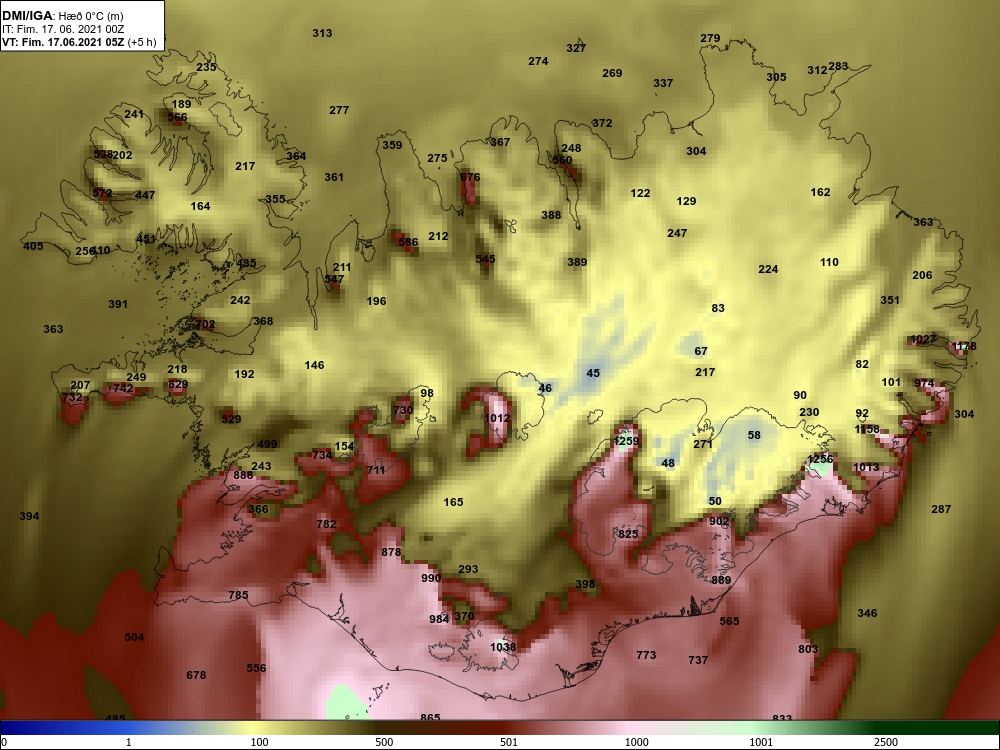
Task: Click the map value 803
Action: [x=808, y=649]
